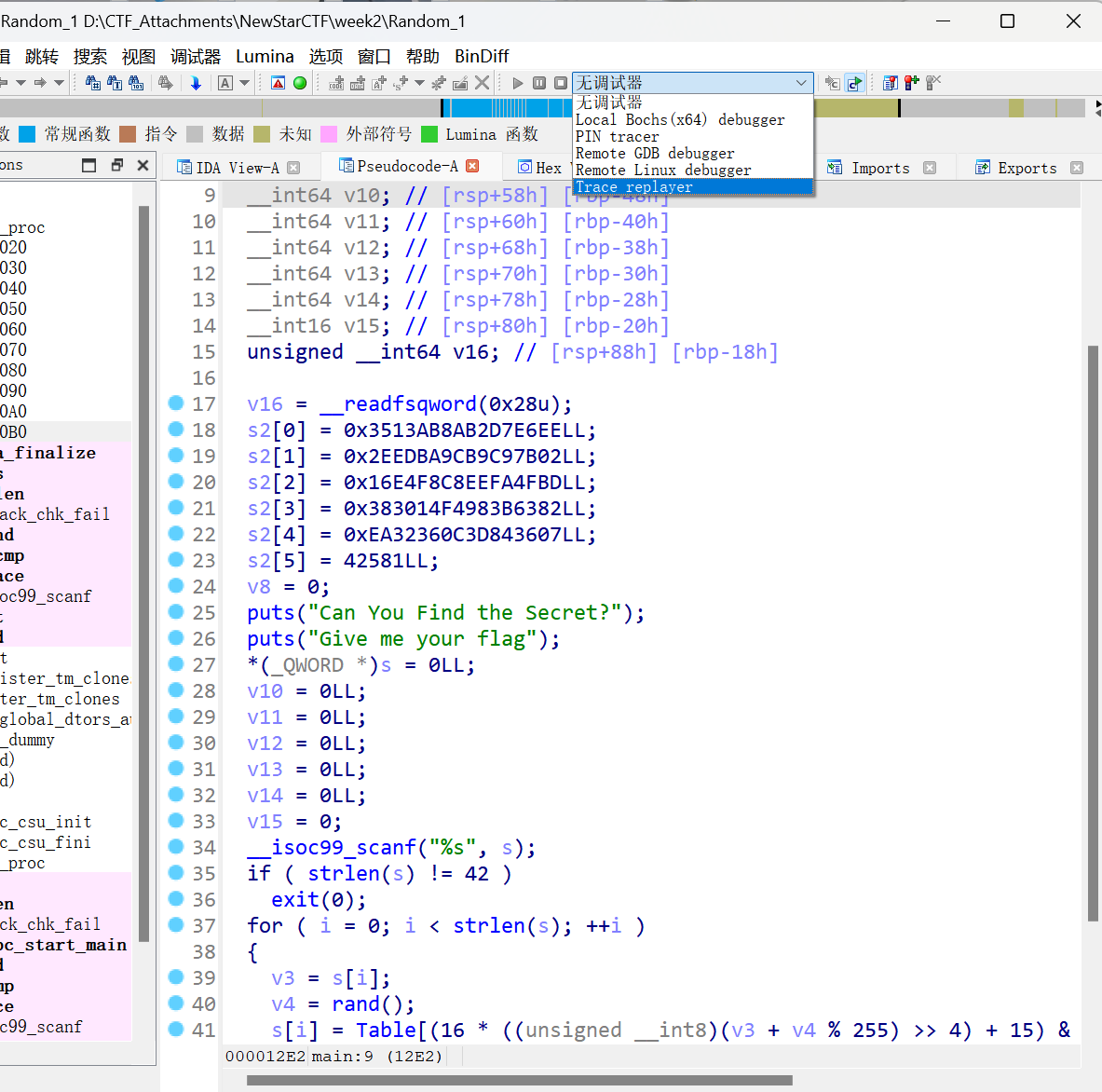
Task: Toggle breakpoint dot on line 34
Action: (175, 847)
